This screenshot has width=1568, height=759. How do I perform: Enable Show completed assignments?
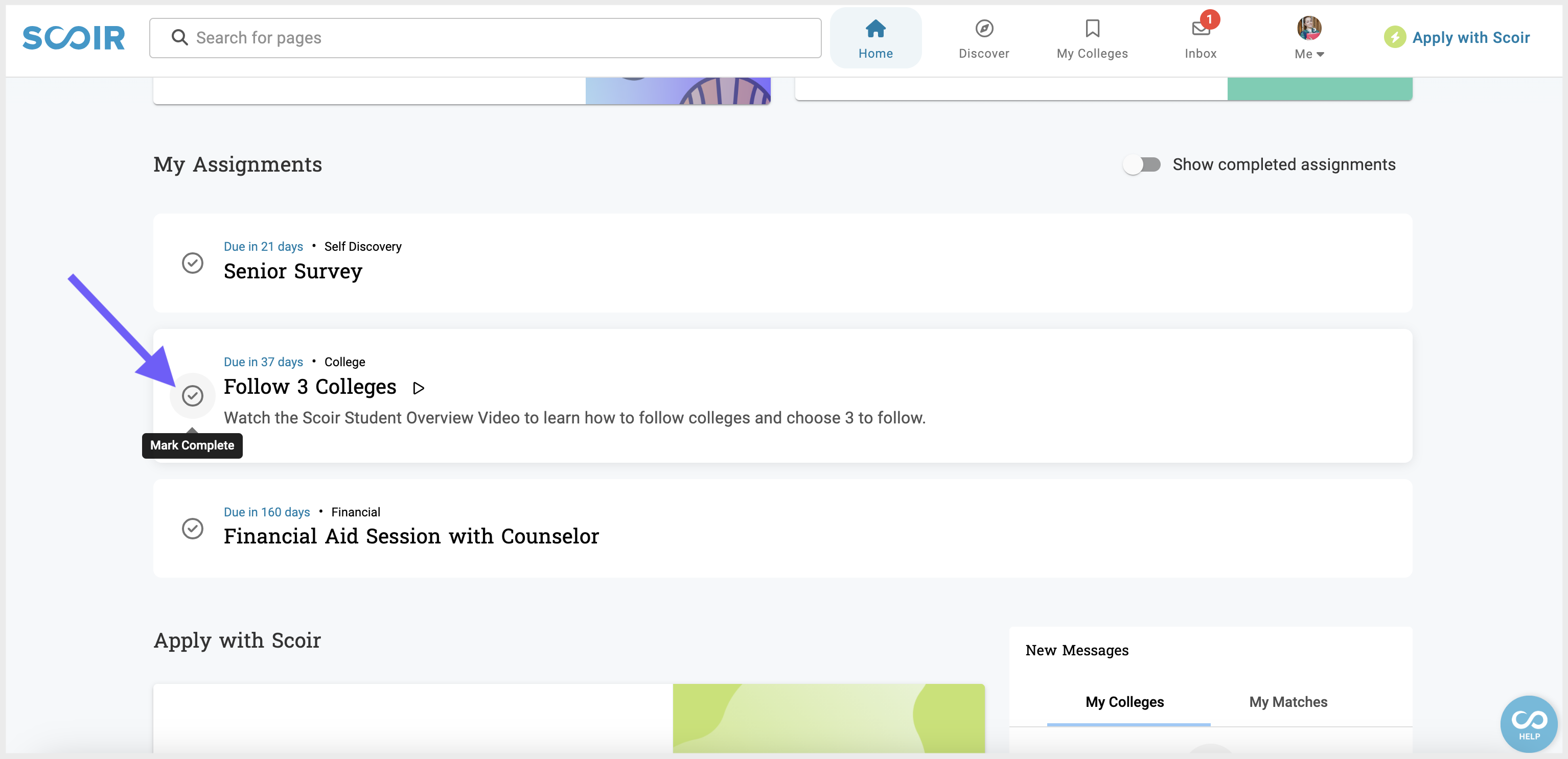[1142, 164]
